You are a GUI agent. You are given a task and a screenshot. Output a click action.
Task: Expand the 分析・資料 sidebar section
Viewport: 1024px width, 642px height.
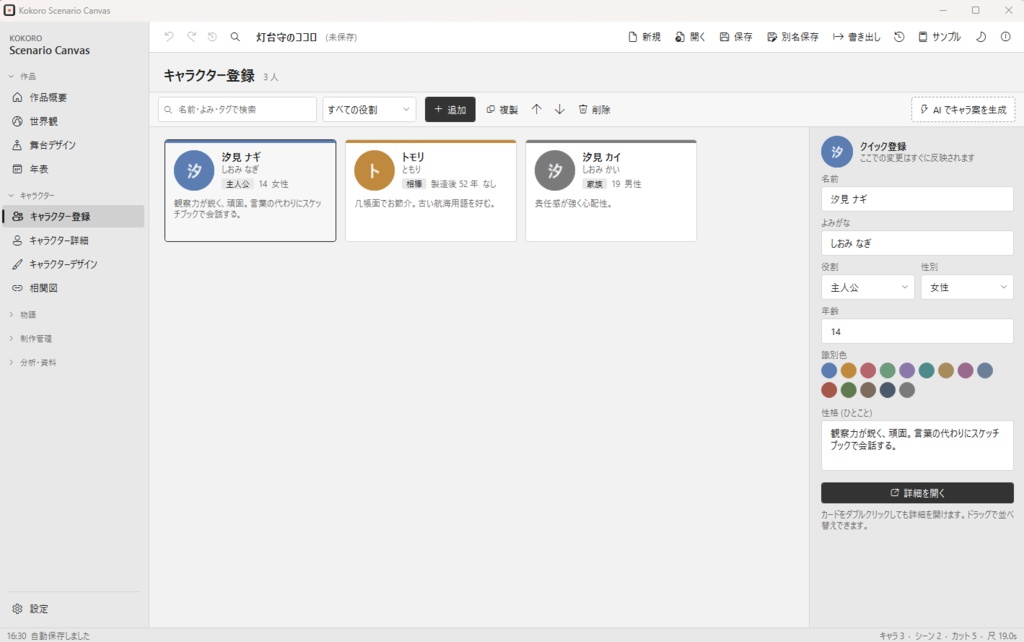point(33,362)
